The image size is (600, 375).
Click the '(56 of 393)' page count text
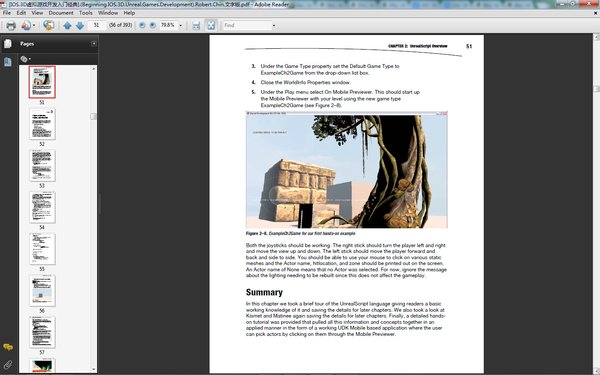pyautogui.click(x=120, y=25)
